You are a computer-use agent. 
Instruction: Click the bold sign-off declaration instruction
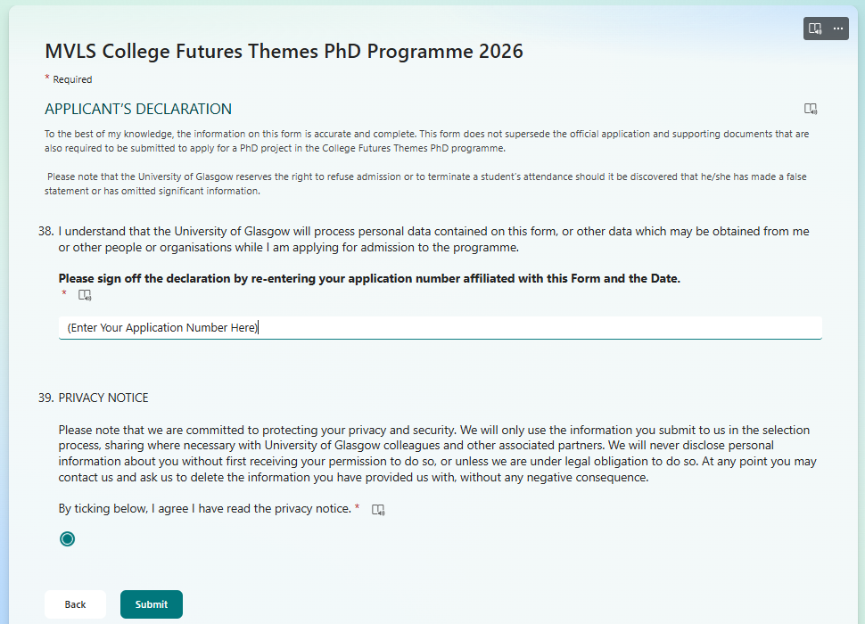pos(369,278)
